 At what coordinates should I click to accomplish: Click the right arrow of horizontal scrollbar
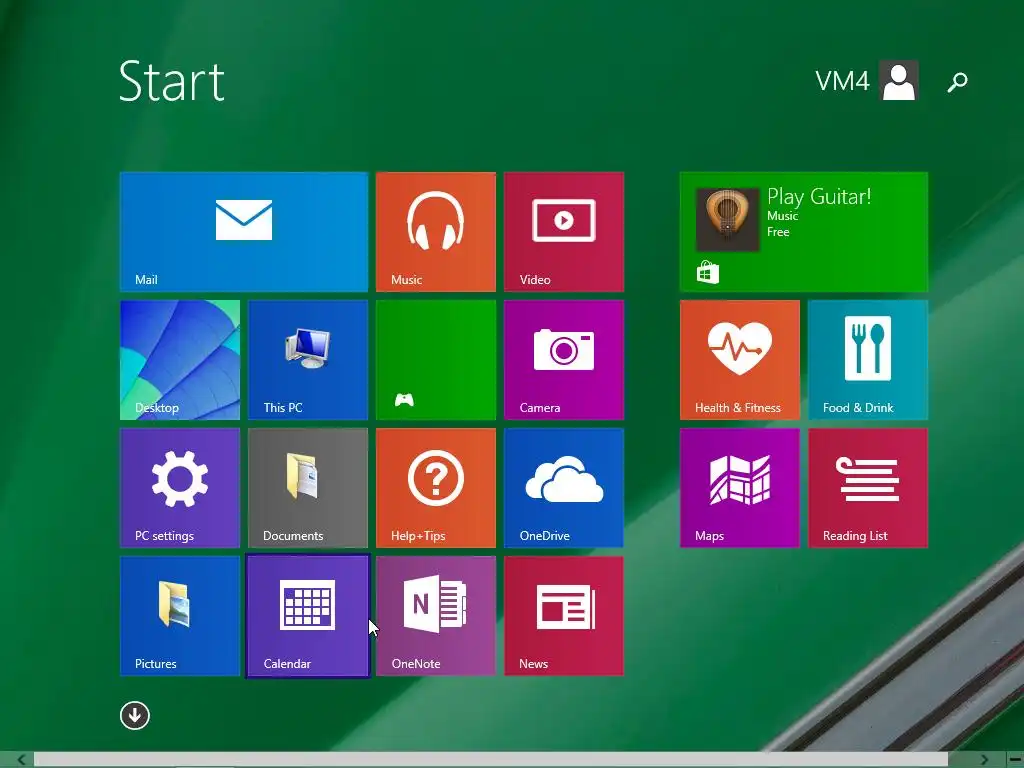click(x=984, y=760)
